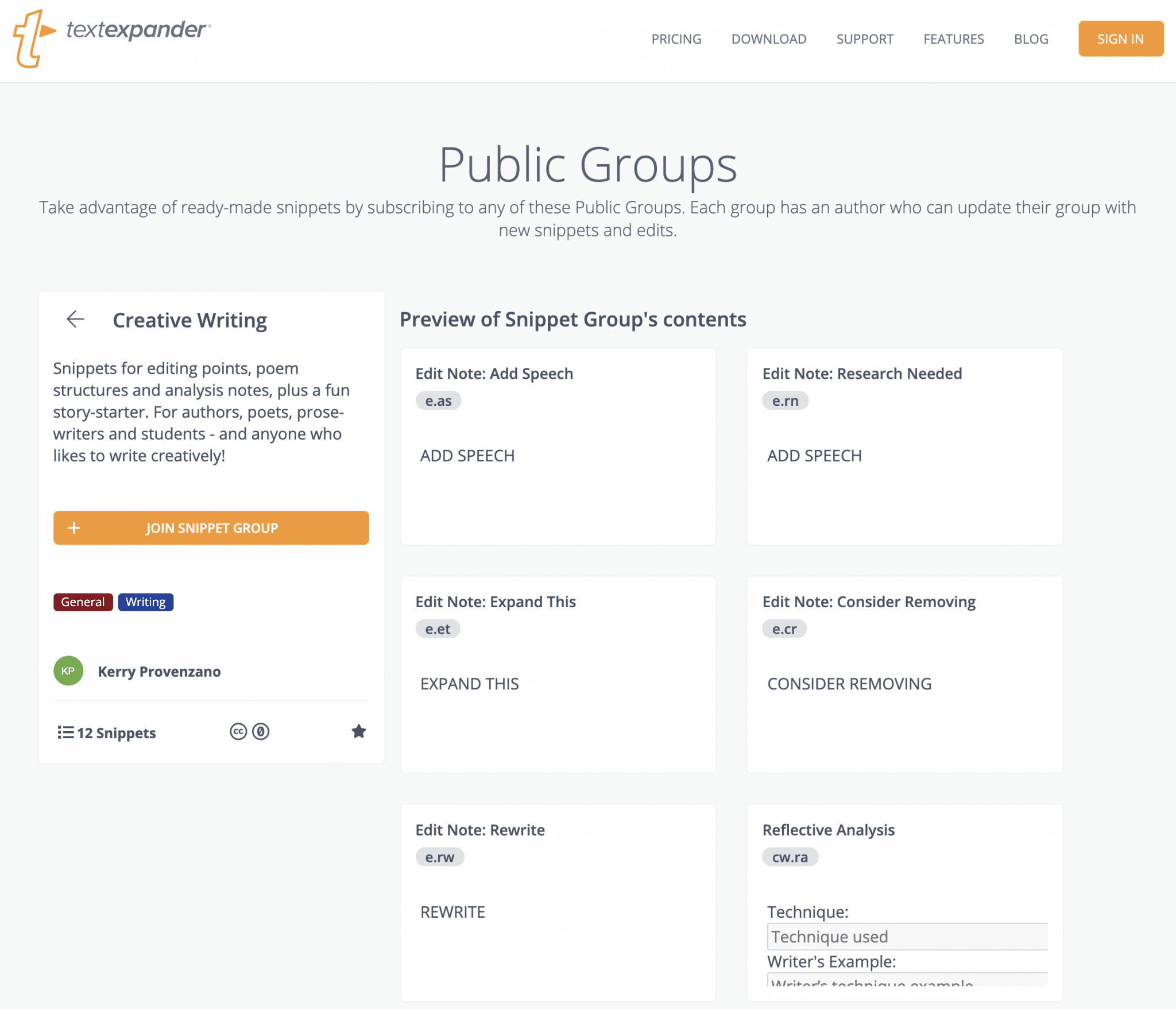1176x1009 pixels.
Task: Open the Download page
Action: 769,39
